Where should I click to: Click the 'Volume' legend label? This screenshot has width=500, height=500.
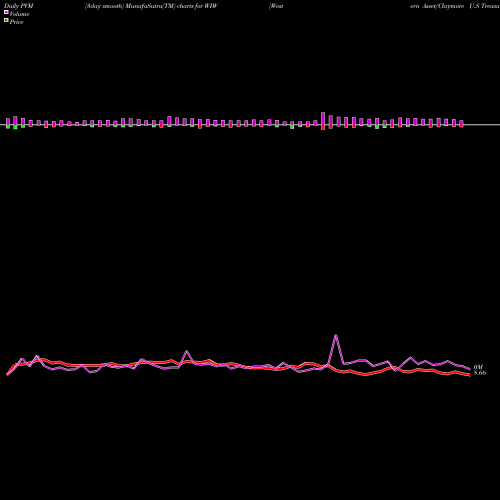click(19, 14)
